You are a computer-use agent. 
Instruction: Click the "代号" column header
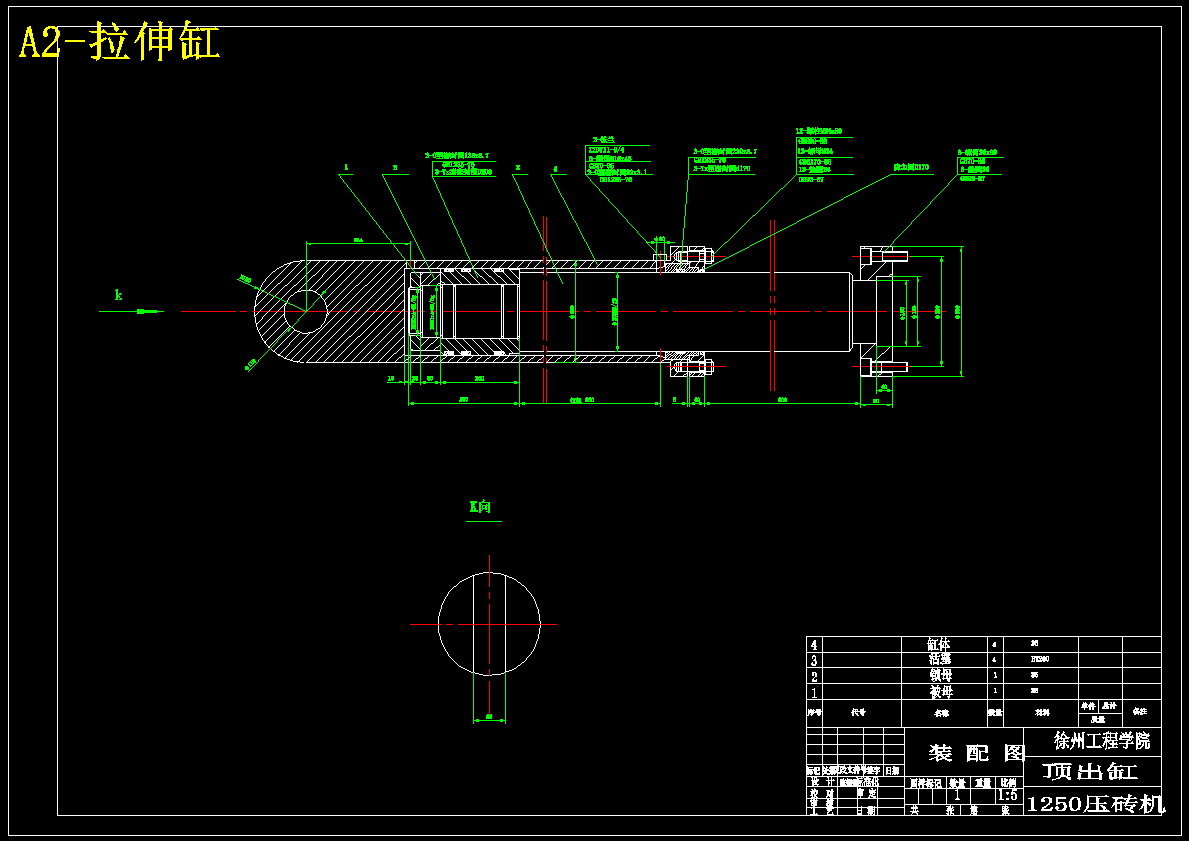pyautogui.click(x=858, y=713)
